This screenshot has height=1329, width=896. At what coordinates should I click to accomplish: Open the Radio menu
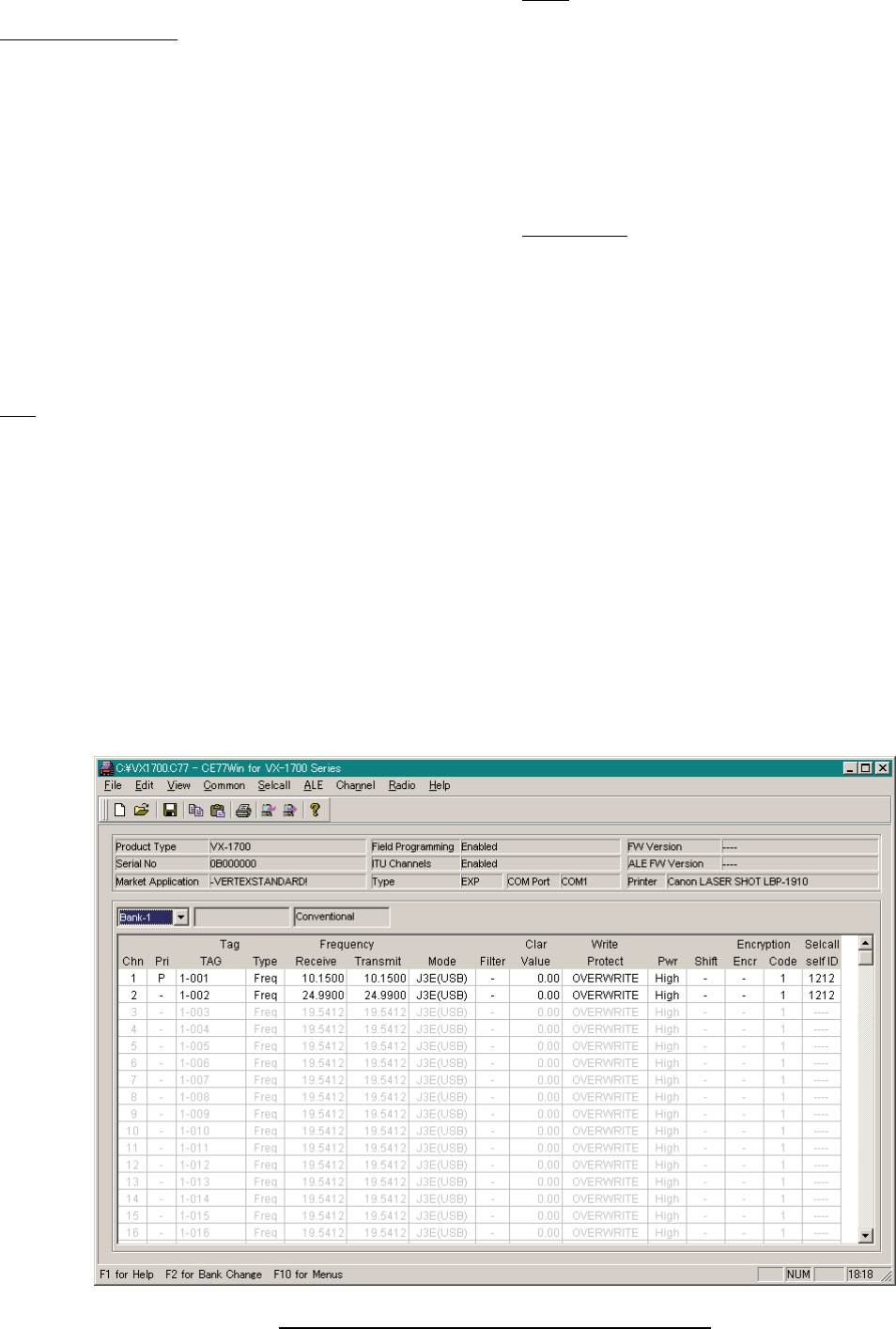point(402,785)
